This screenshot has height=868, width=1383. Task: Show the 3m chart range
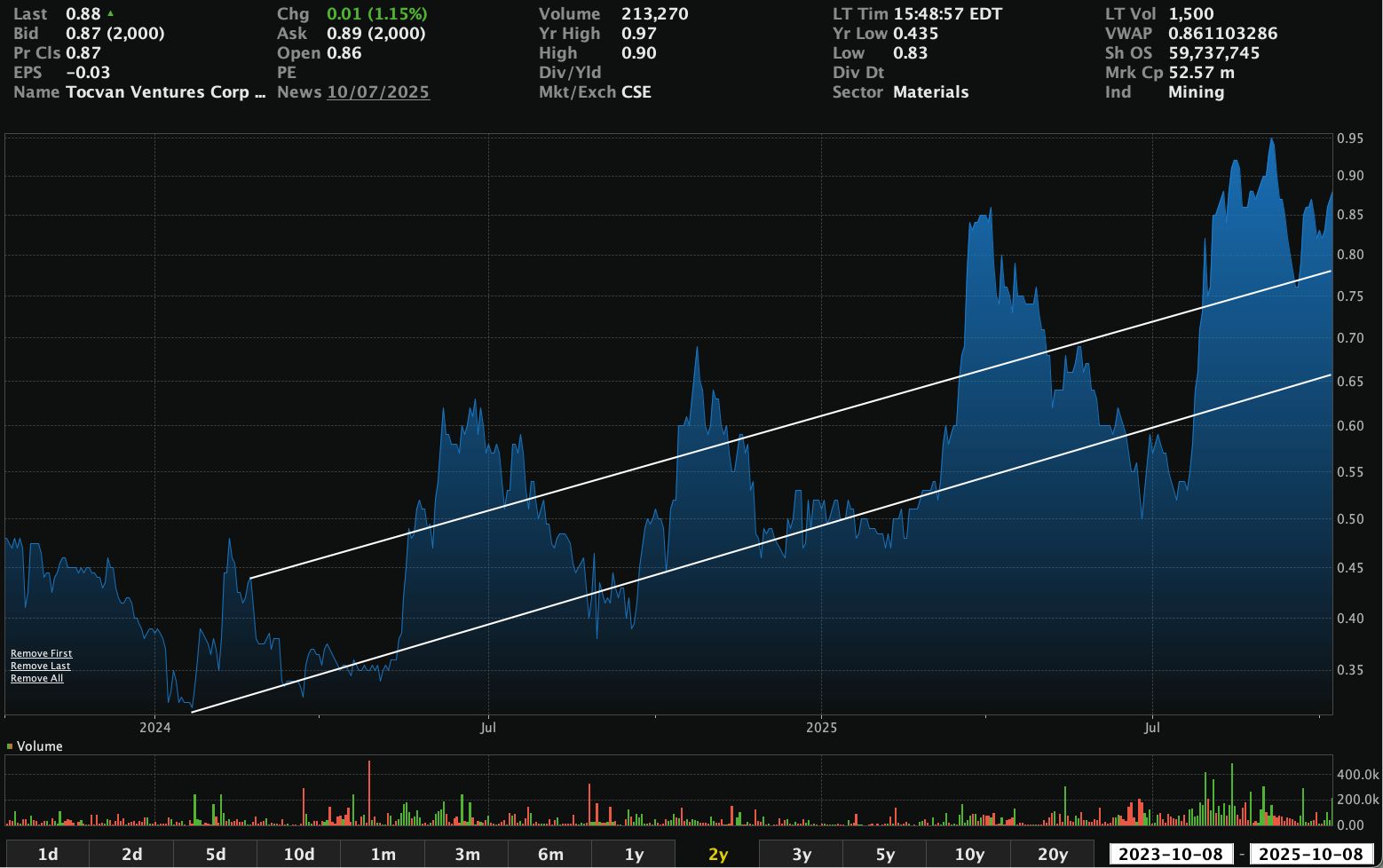(467, 854)
